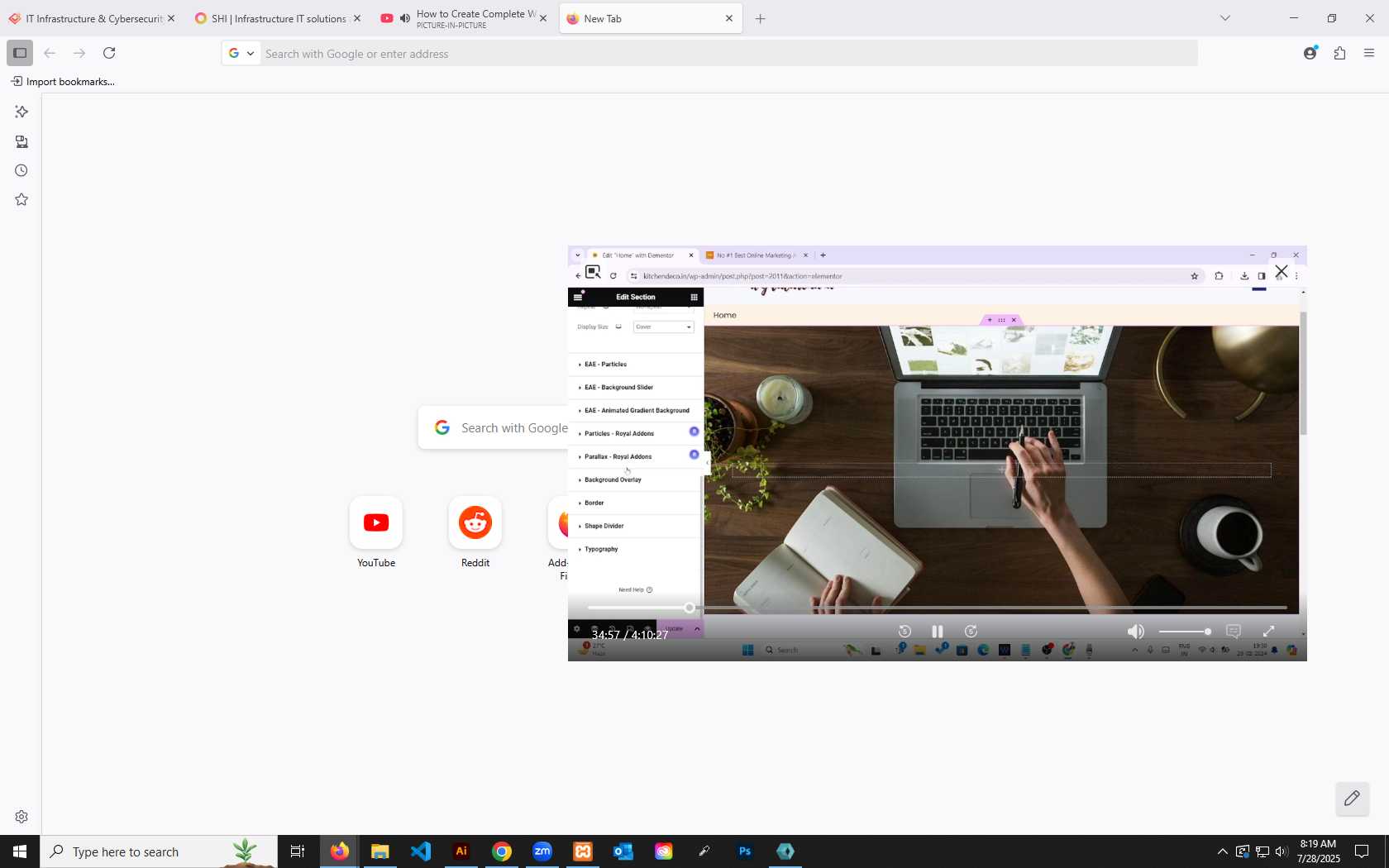Open the Google search engine dropdown
The width and height of the screenshot is (1389, 868).
[241, 53]
